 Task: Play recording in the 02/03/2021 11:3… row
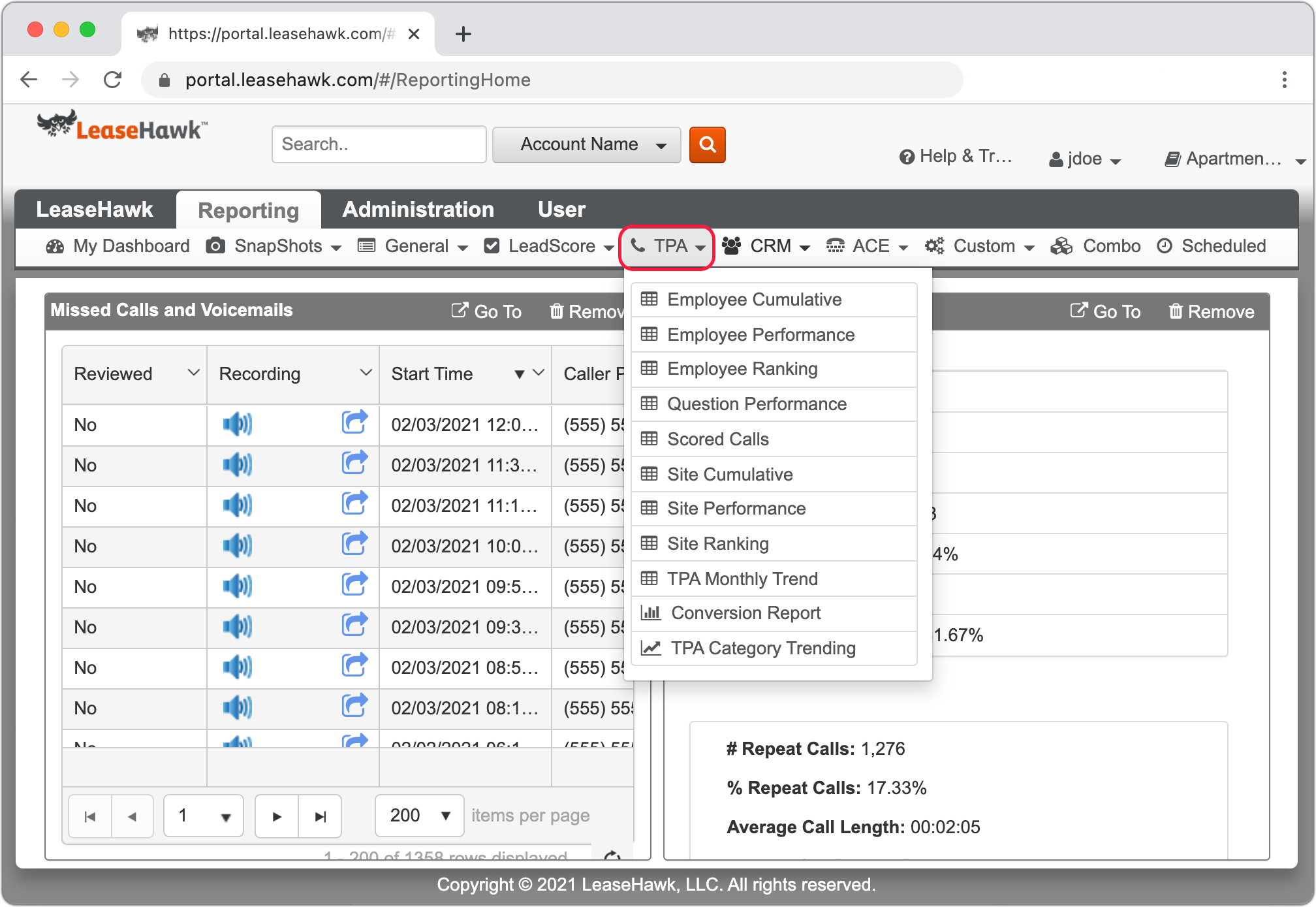coord(237,465)
